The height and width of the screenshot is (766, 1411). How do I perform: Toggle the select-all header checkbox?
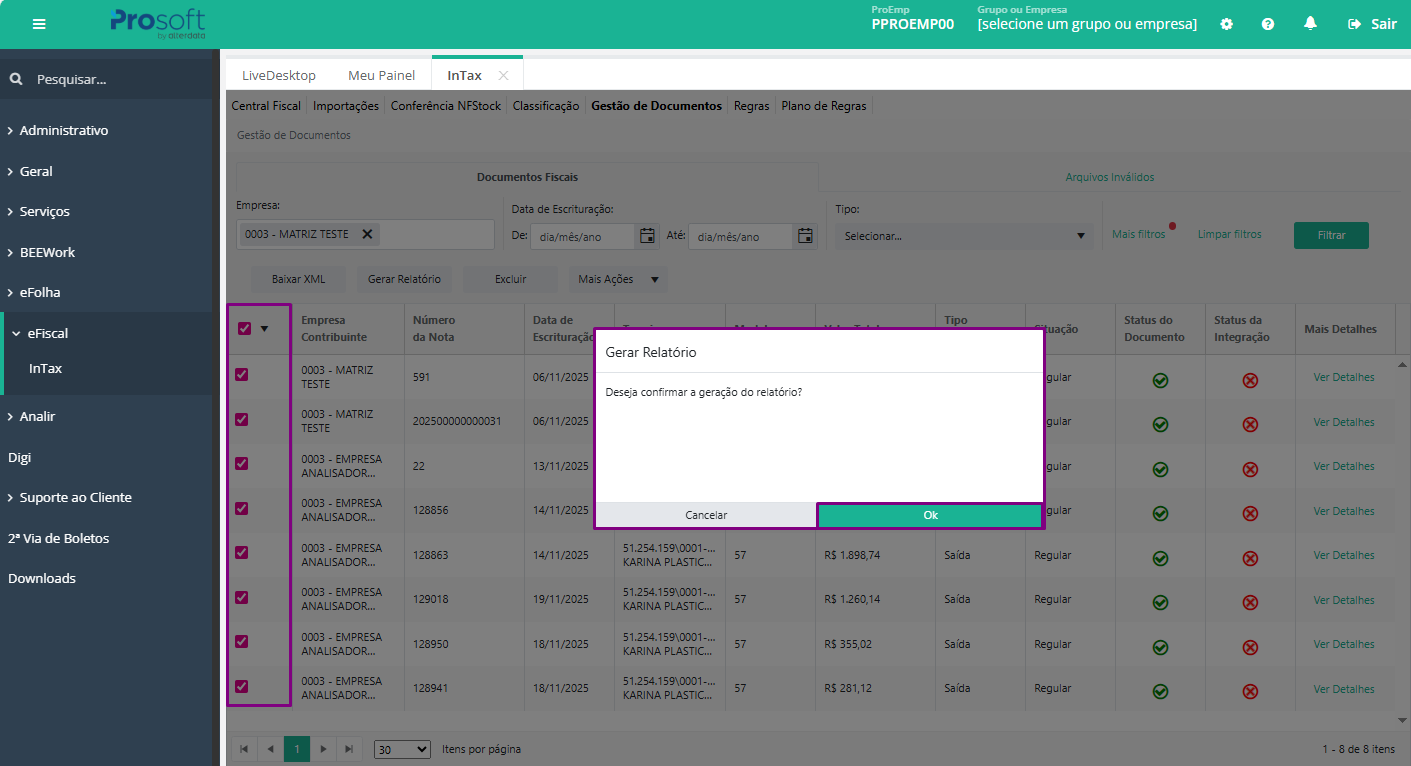(x=245, y=328)
